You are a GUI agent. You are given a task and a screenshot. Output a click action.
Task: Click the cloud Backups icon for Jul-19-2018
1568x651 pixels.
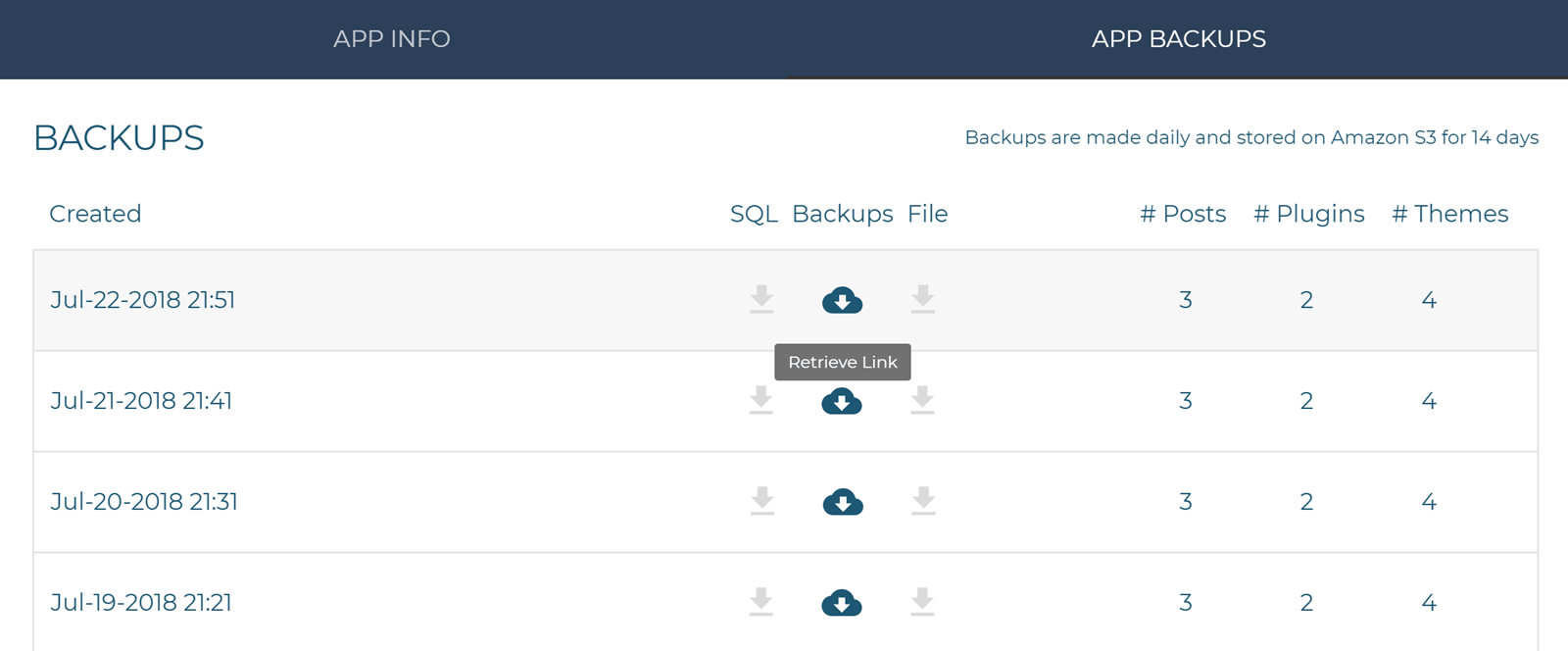843,603
